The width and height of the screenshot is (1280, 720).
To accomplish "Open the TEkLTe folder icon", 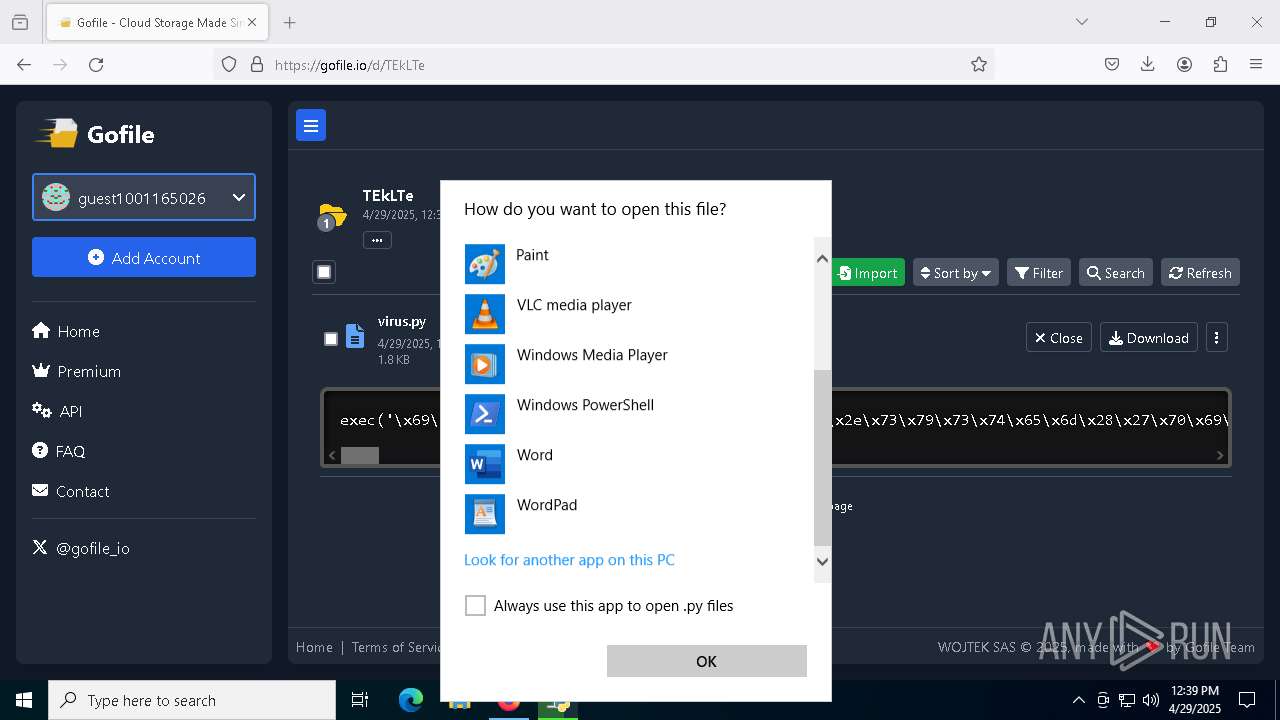I will pyautogui.click(x=331, y=215).
